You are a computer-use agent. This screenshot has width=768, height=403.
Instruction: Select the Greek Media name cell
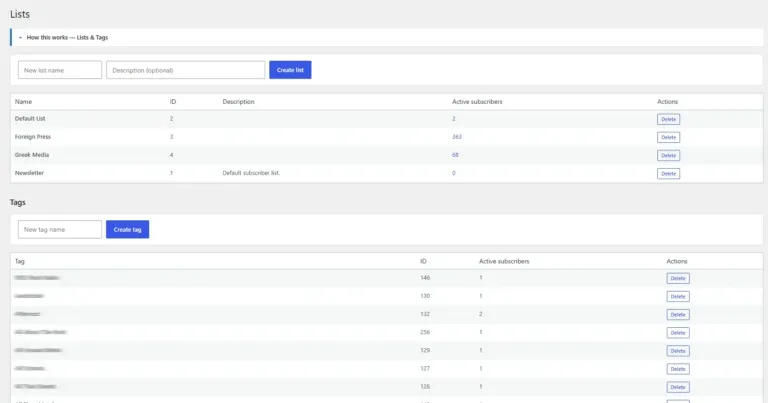tap(32, 155)
